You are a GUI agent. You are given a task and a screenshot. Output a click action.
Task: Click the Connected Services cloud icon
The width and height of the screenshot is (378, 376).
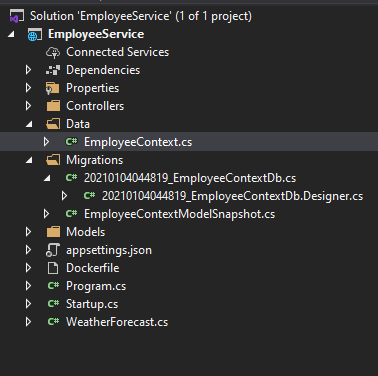[53, 52]
